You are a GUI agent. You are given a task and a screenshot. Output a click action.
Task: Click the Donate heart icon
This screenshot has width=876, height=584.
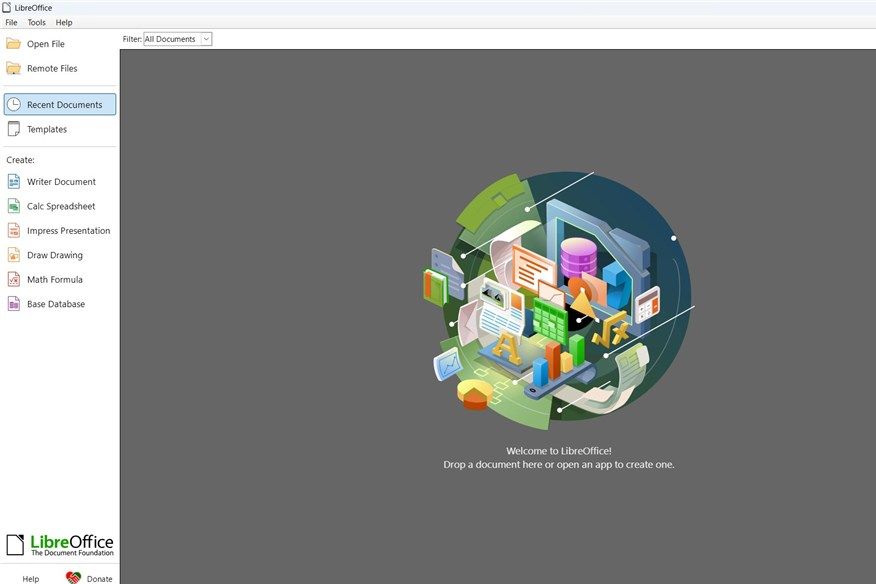tap(73, 578)
